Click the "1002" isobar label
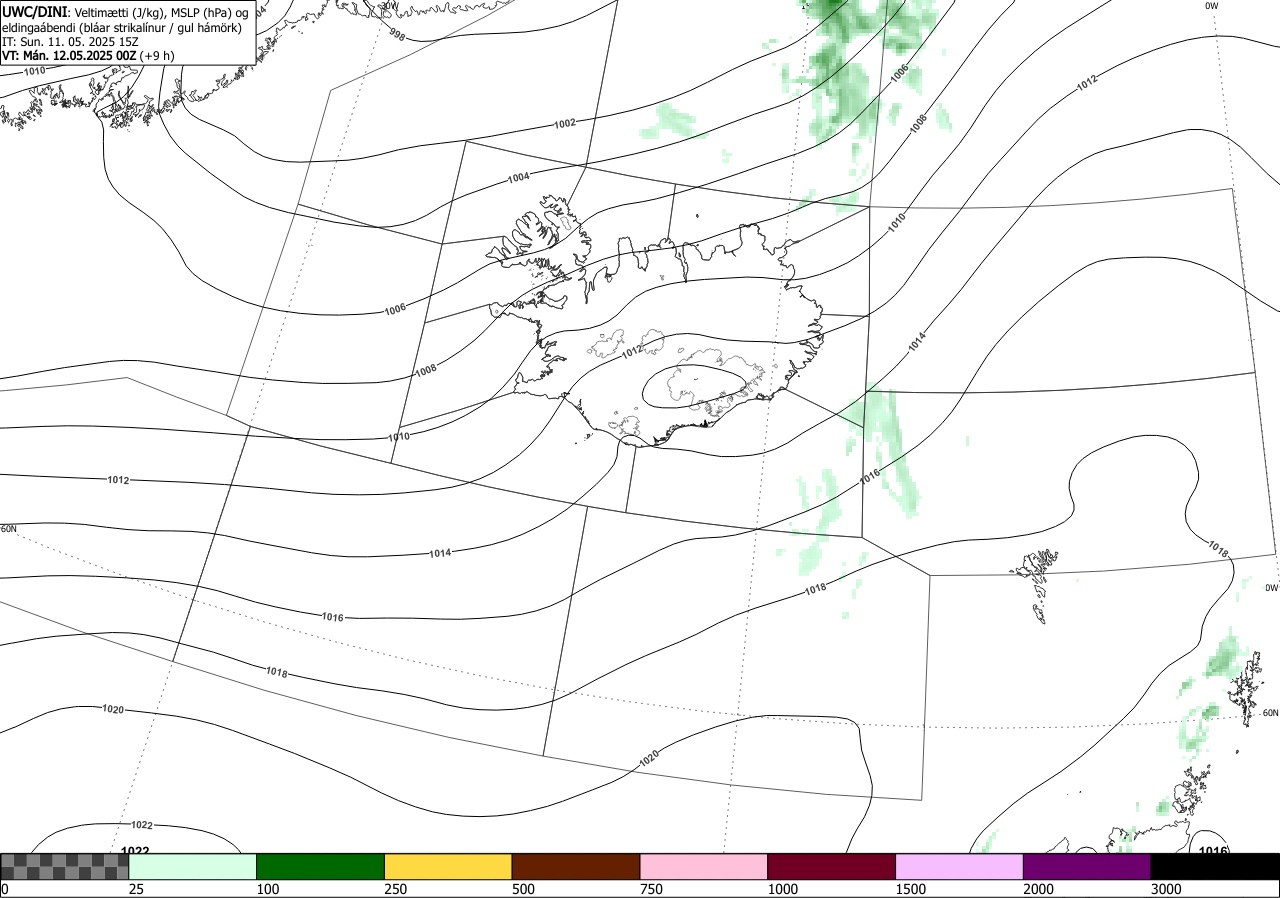Screen dimensions: 1280x898 [565, 123]
